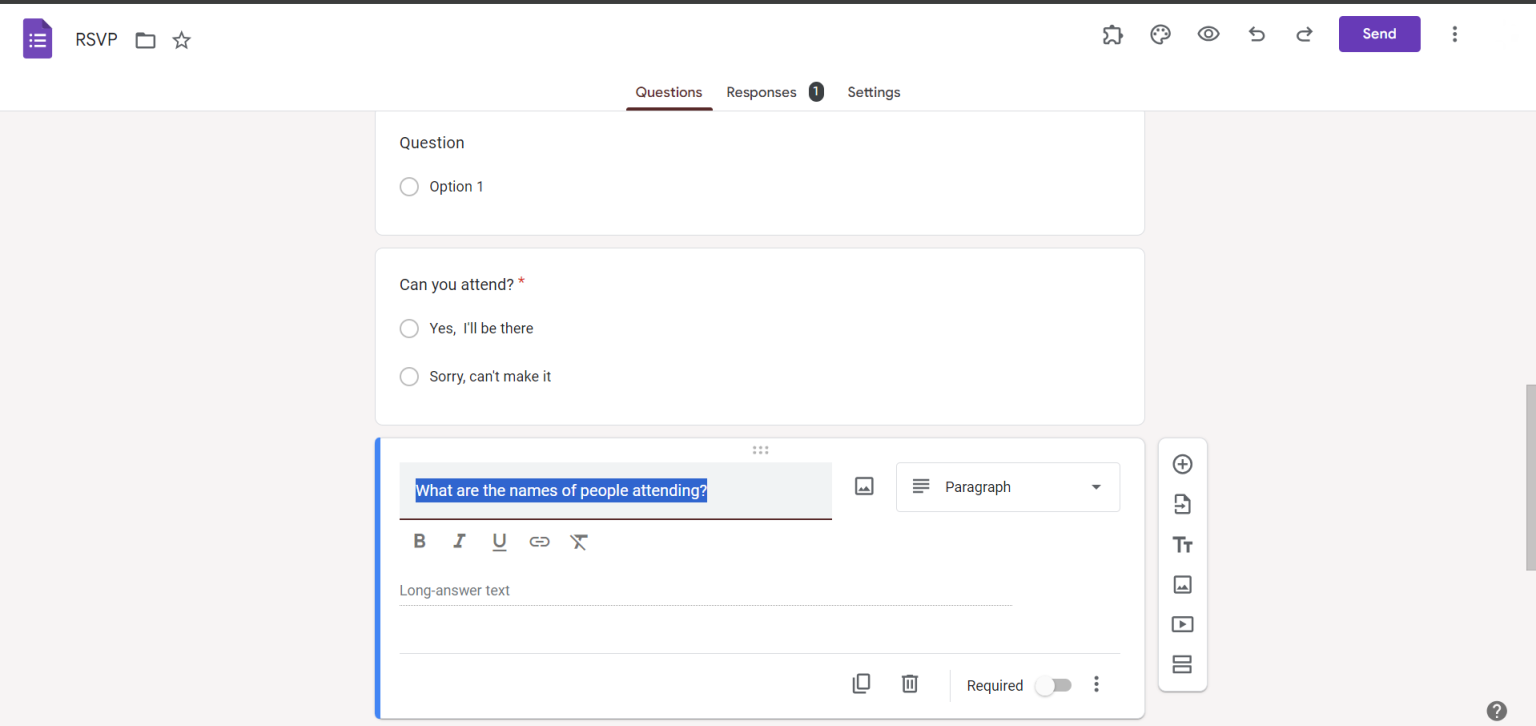1536x726 pixels.
Task: Apply italic formatting to question
Action: pos(459,541)
